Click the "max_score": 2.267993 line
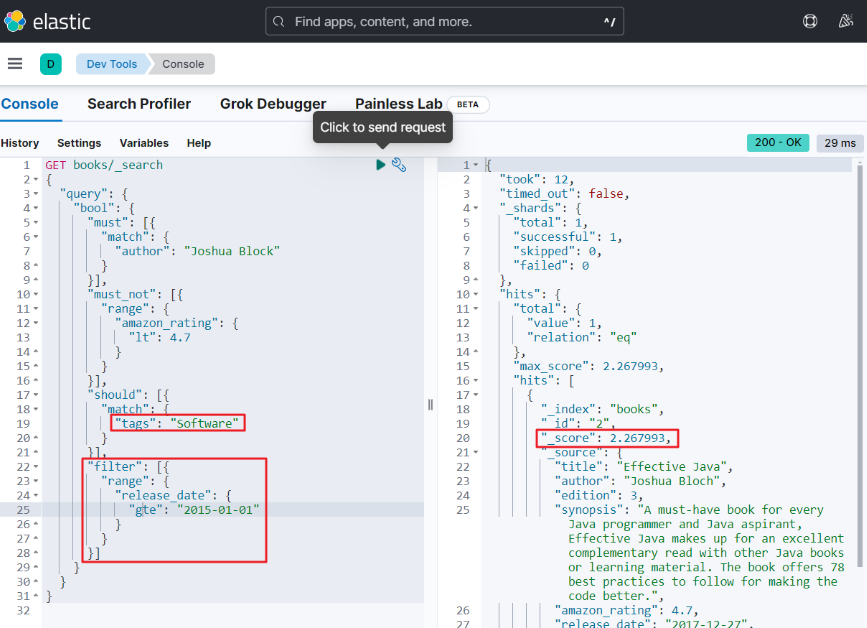Viewport: 867px width, 628px height. (x=588, y=366)
